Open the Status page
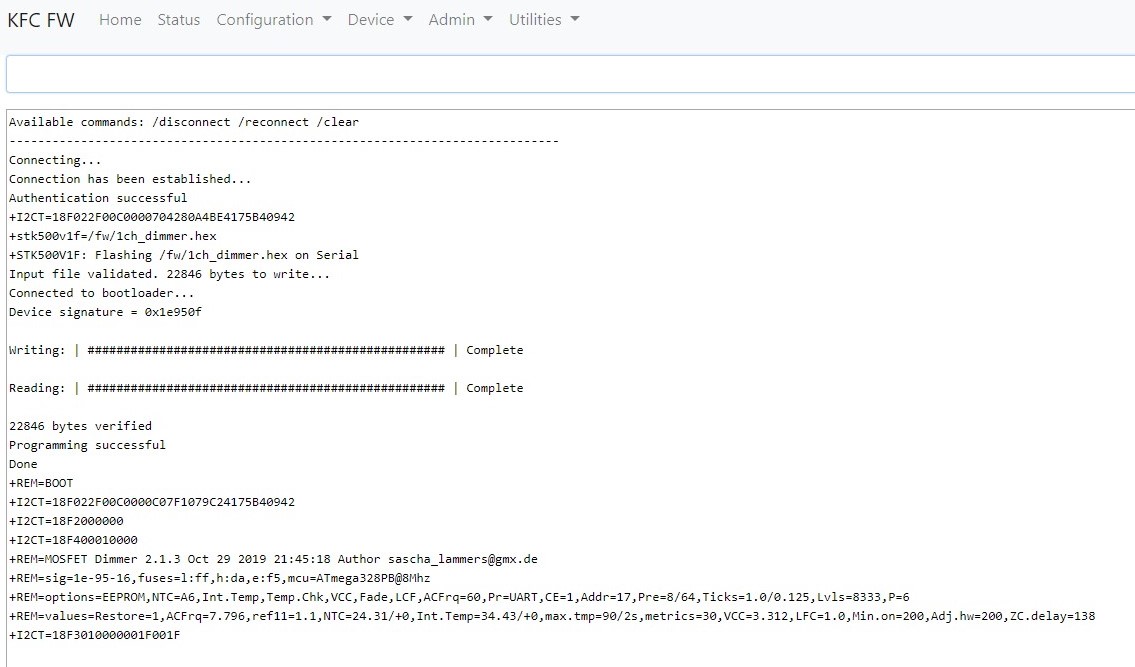 point(179,20)
